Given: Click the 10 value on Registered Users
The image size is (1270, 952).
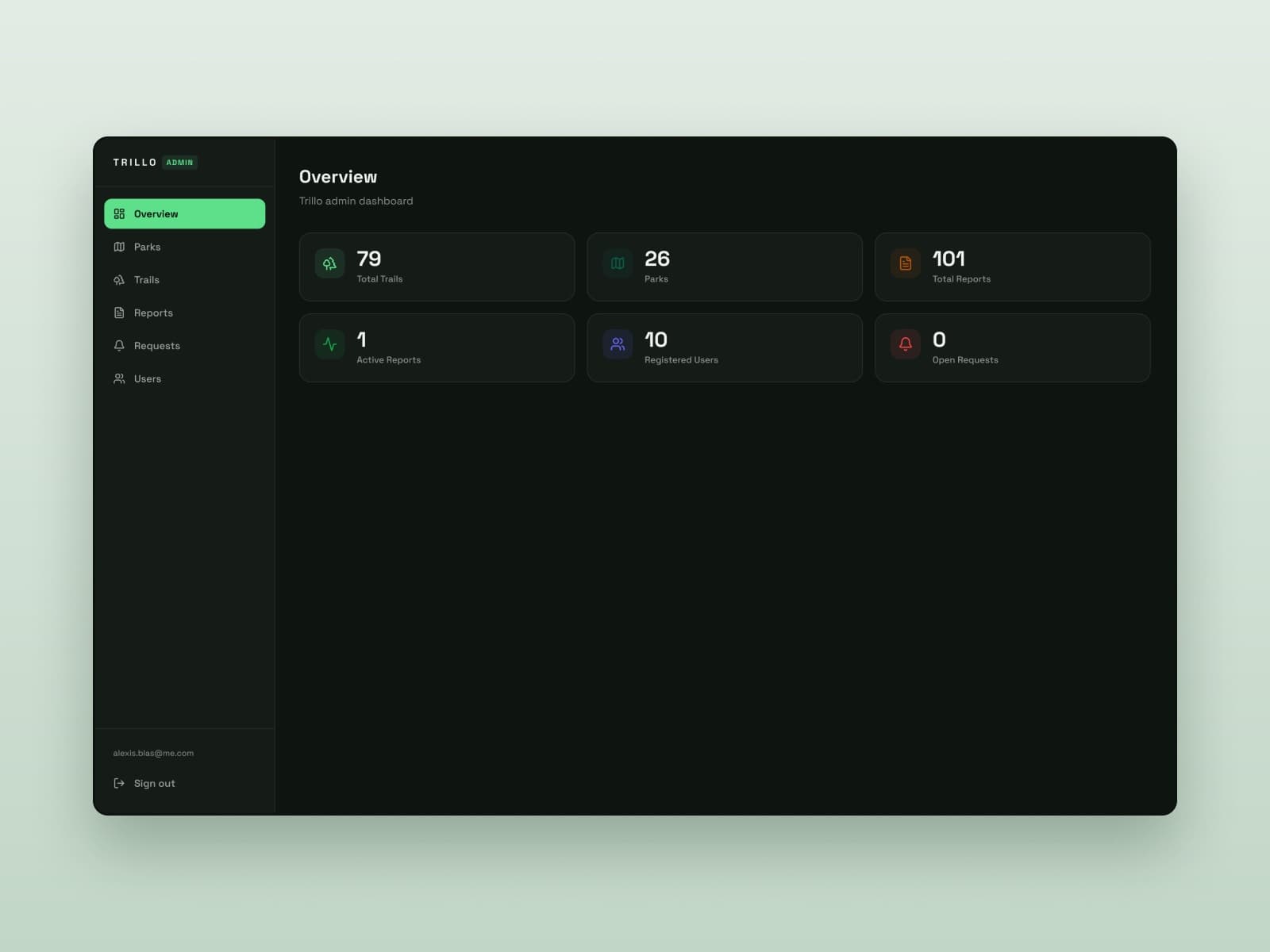Looking at the screenshot, I should (656, 340).
